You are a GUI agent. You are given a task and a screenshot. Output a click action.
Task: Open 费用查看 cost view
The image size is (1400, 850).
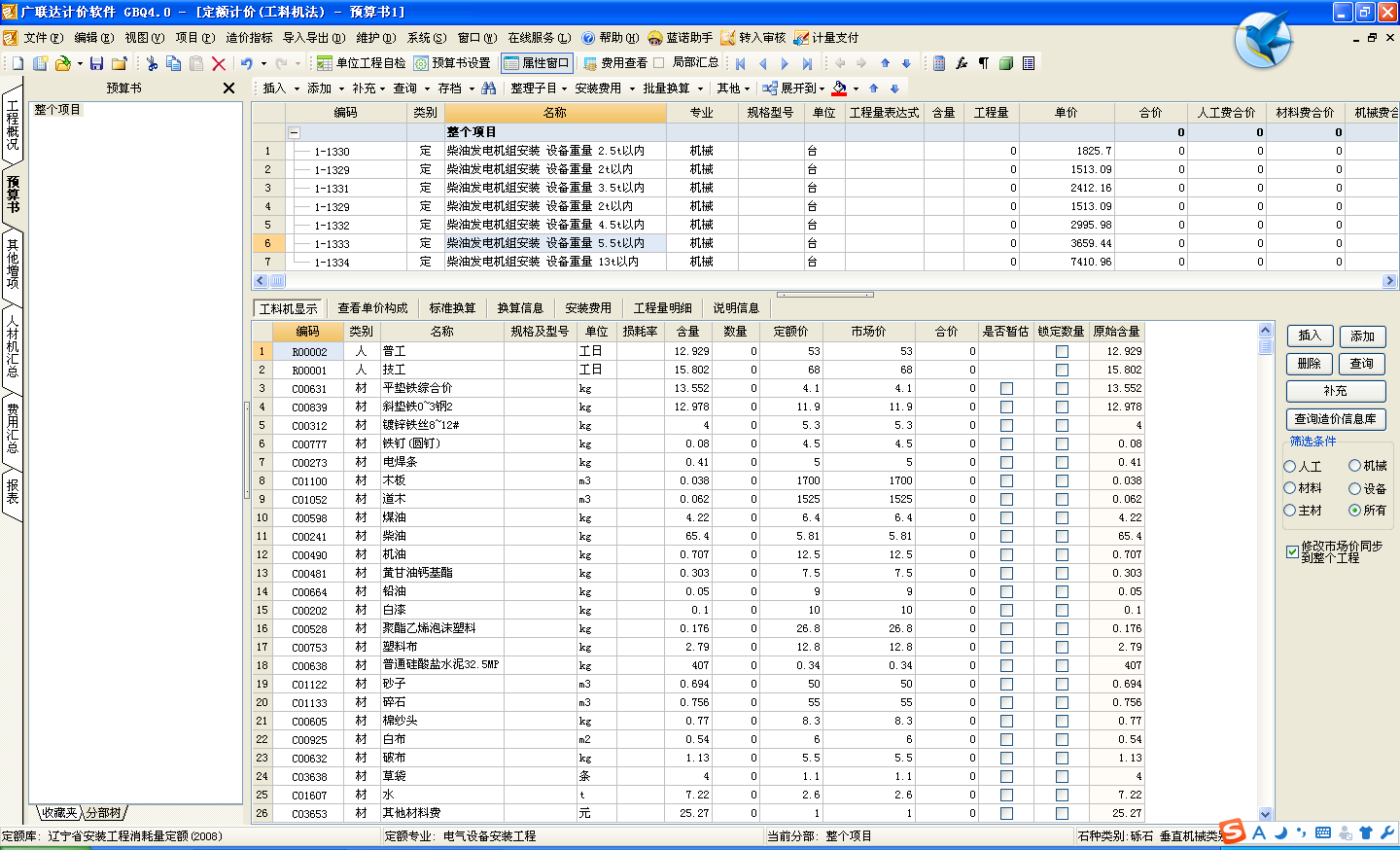615,63
